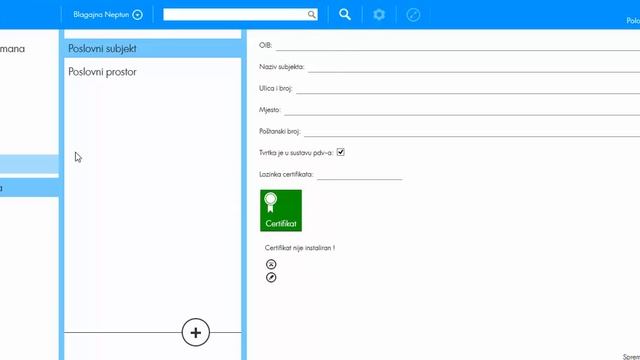Toggle Tvrtka je u sustavu pdv-a checkbox
The image size is (640, 360).
[340, 152]
